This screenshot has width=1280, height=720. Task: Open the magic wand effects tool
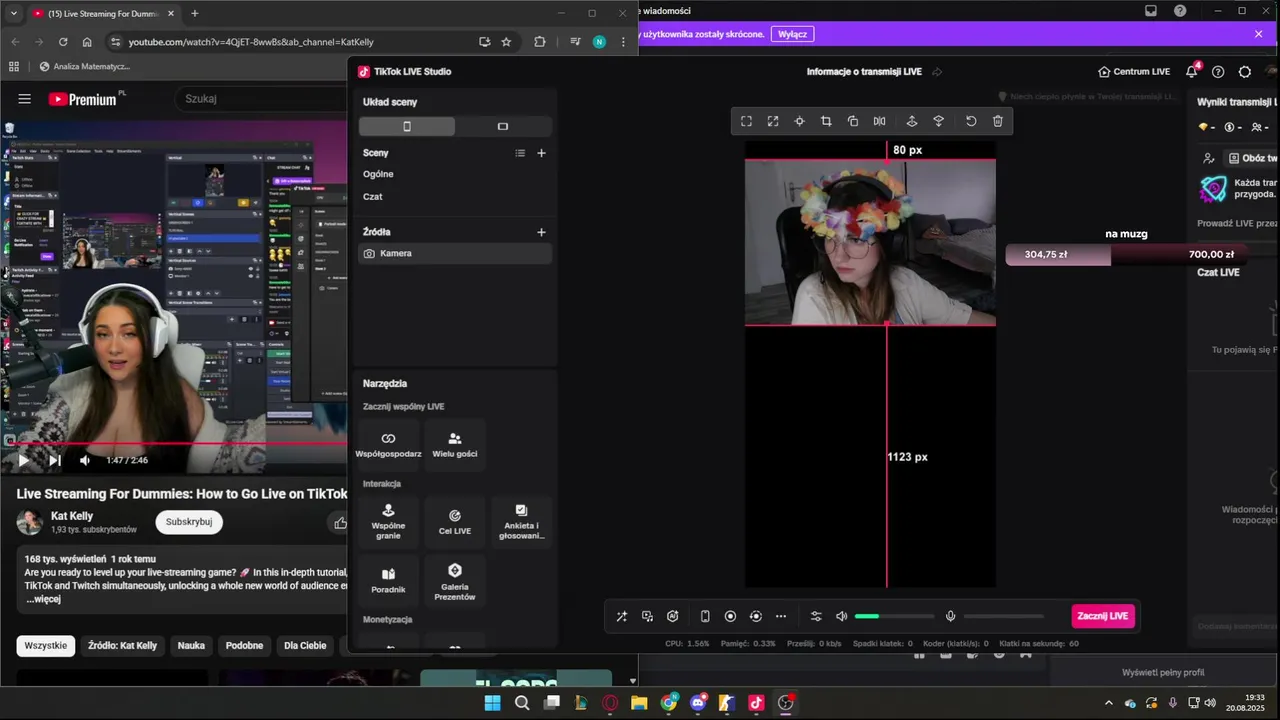(621, 616)
